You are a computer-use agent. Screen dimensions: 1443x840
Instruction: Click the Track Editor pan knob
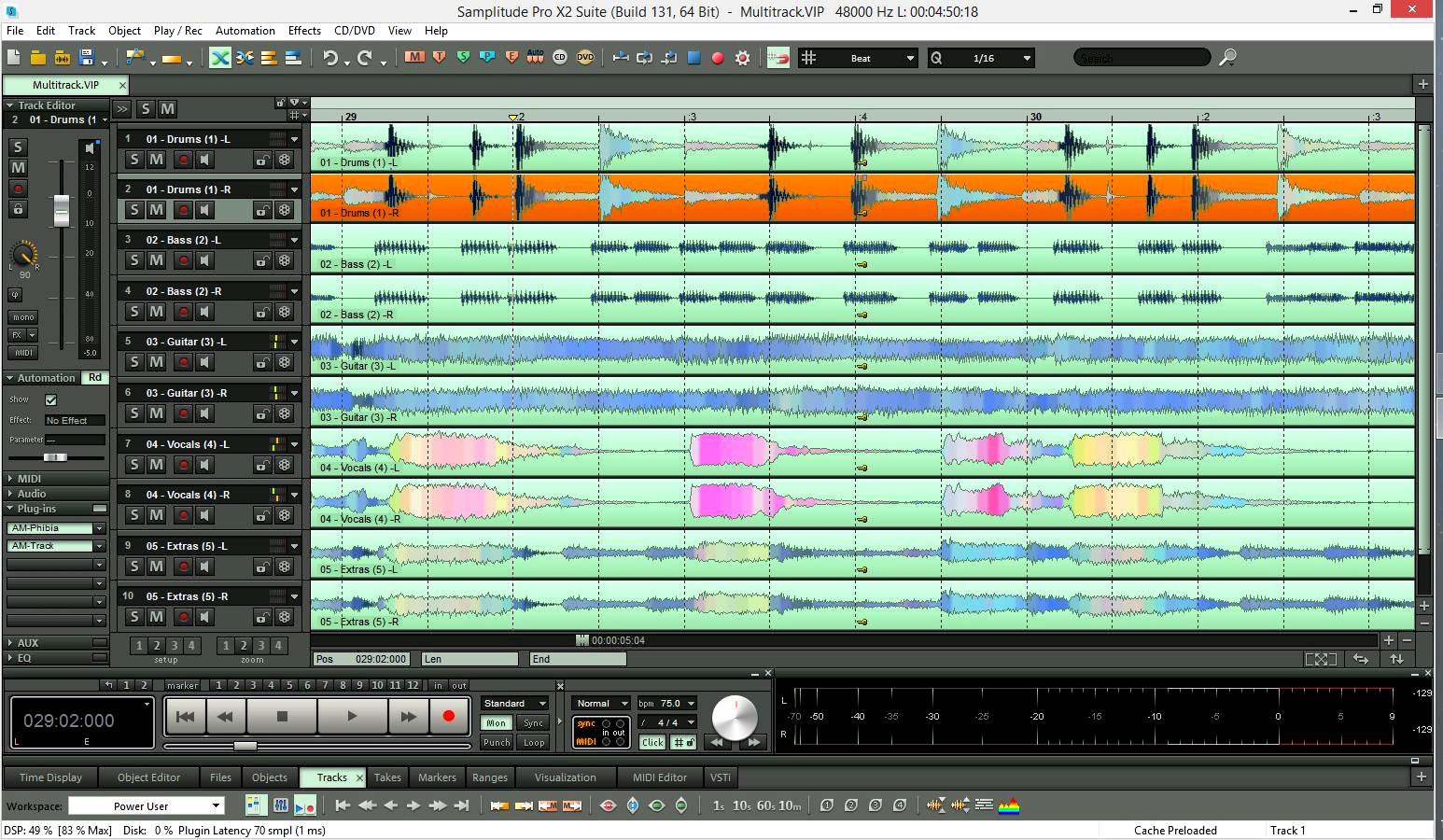click(x=23, y=253)
